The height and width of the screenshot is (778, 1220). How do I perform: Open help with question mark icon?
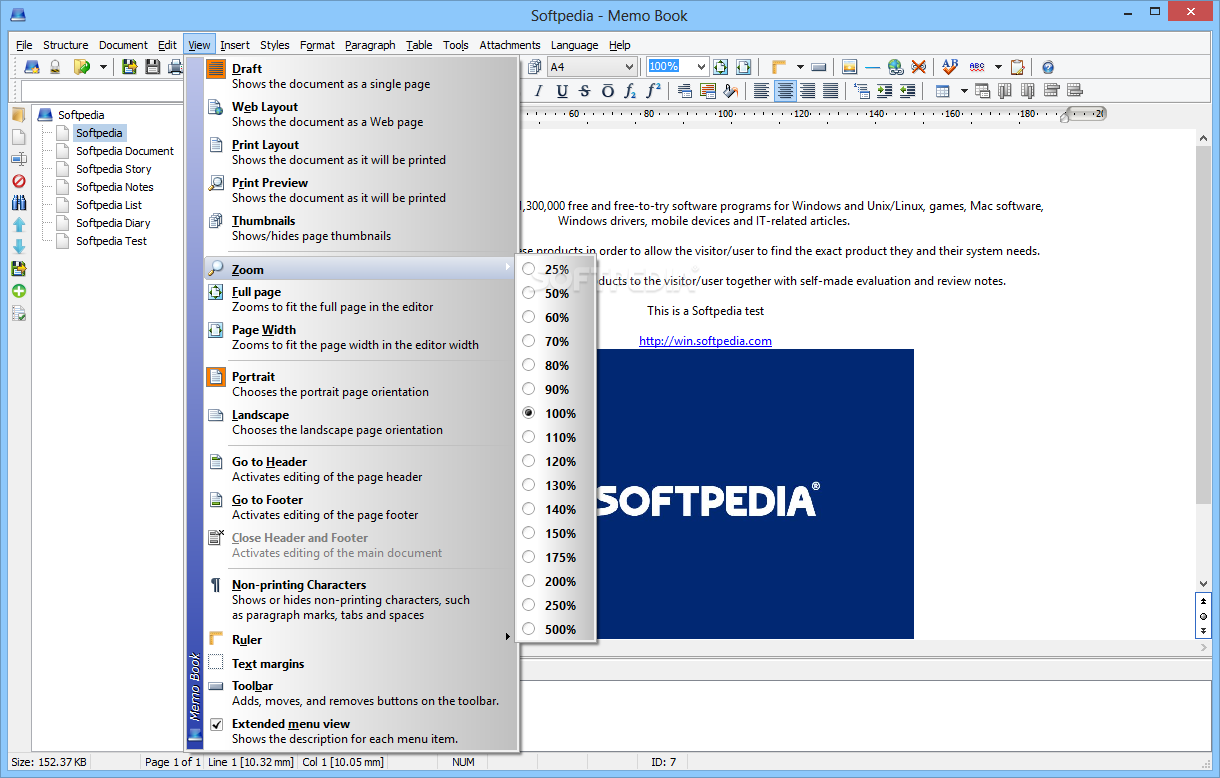[1048, 67]
